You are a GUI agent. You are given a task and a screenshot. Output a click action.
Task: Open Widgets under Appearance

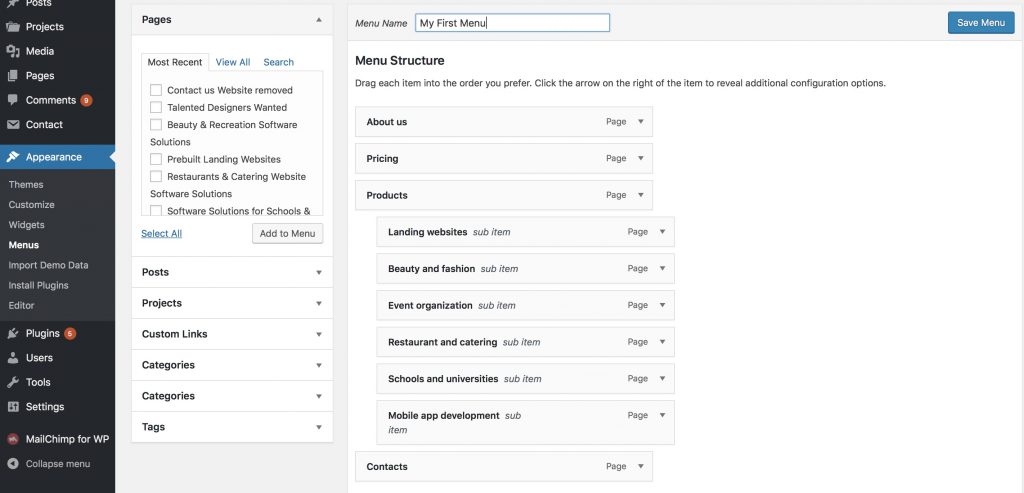point(27,225)
